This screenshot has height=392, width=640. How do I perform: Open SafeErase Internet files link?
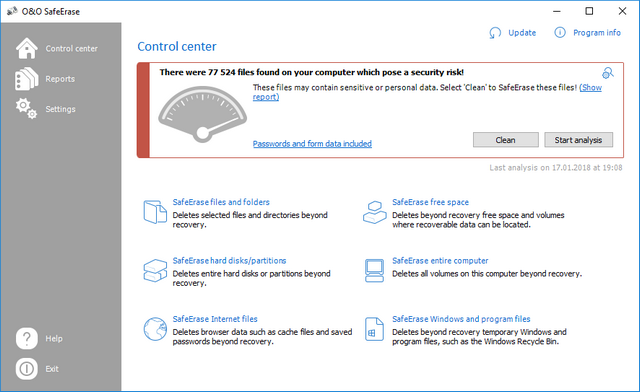(215, 319)
